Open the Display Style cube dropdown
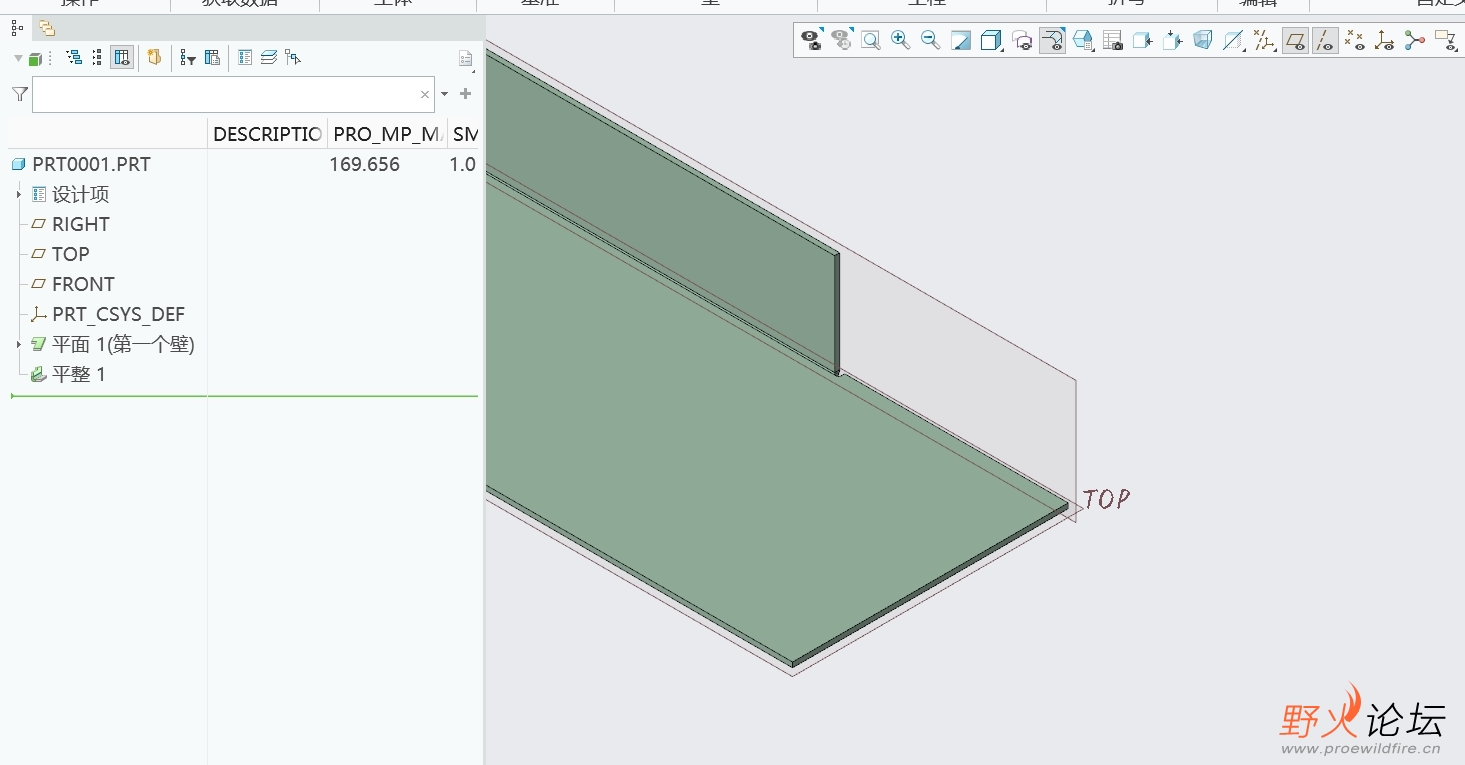 [991, 40]
